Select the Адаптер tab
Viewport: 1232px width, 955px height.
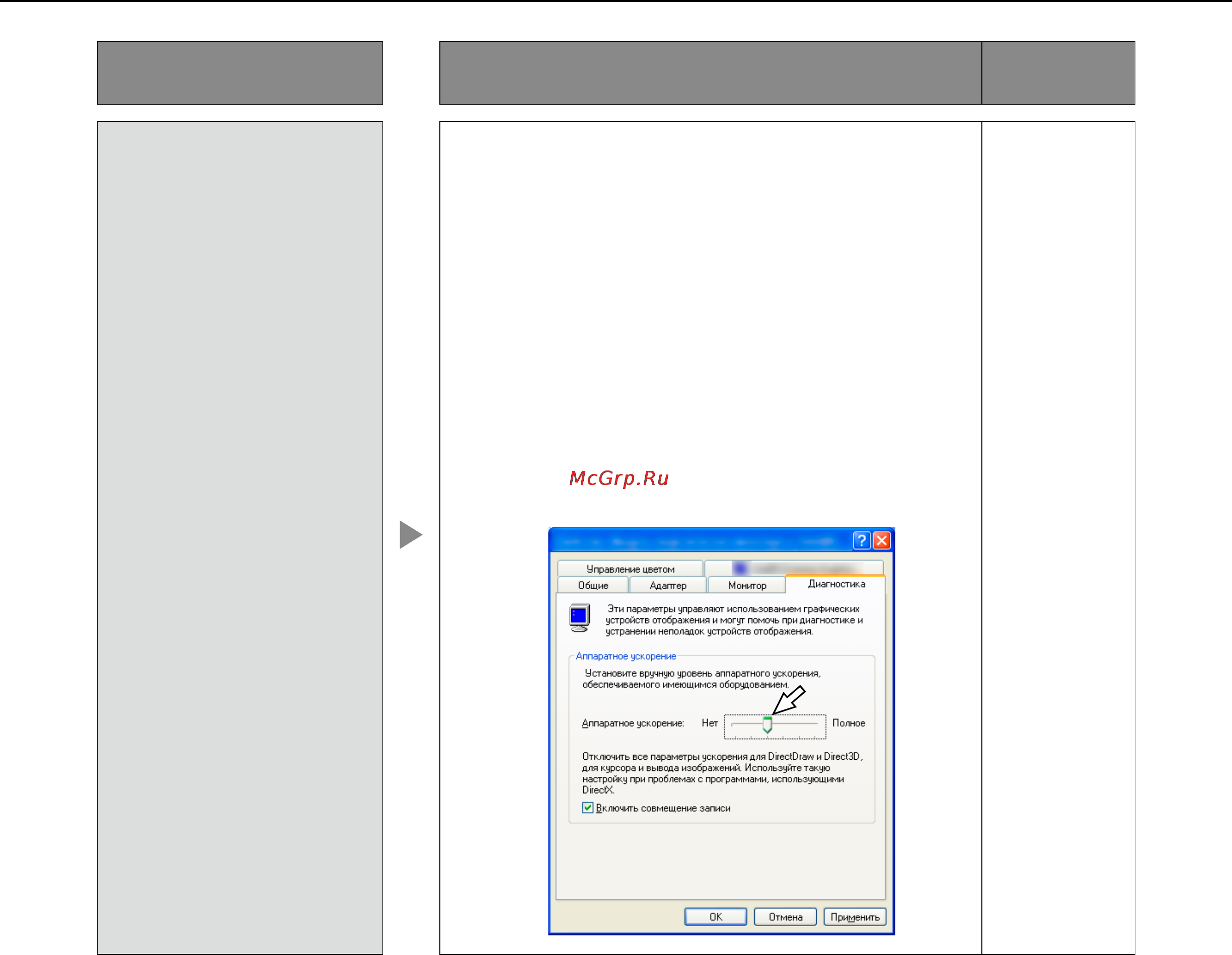click(x=668, y=586)
